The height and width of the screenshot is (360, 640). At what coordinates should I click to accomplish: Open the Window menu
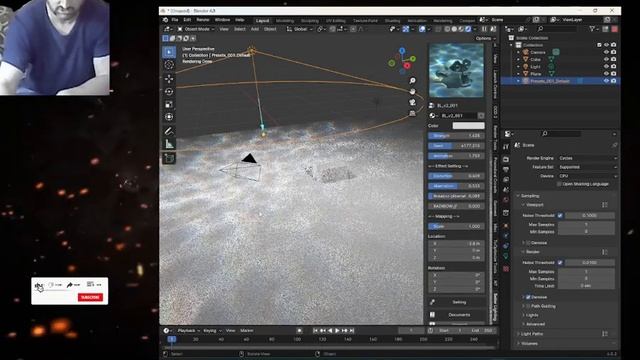click(x=222, y=20)
